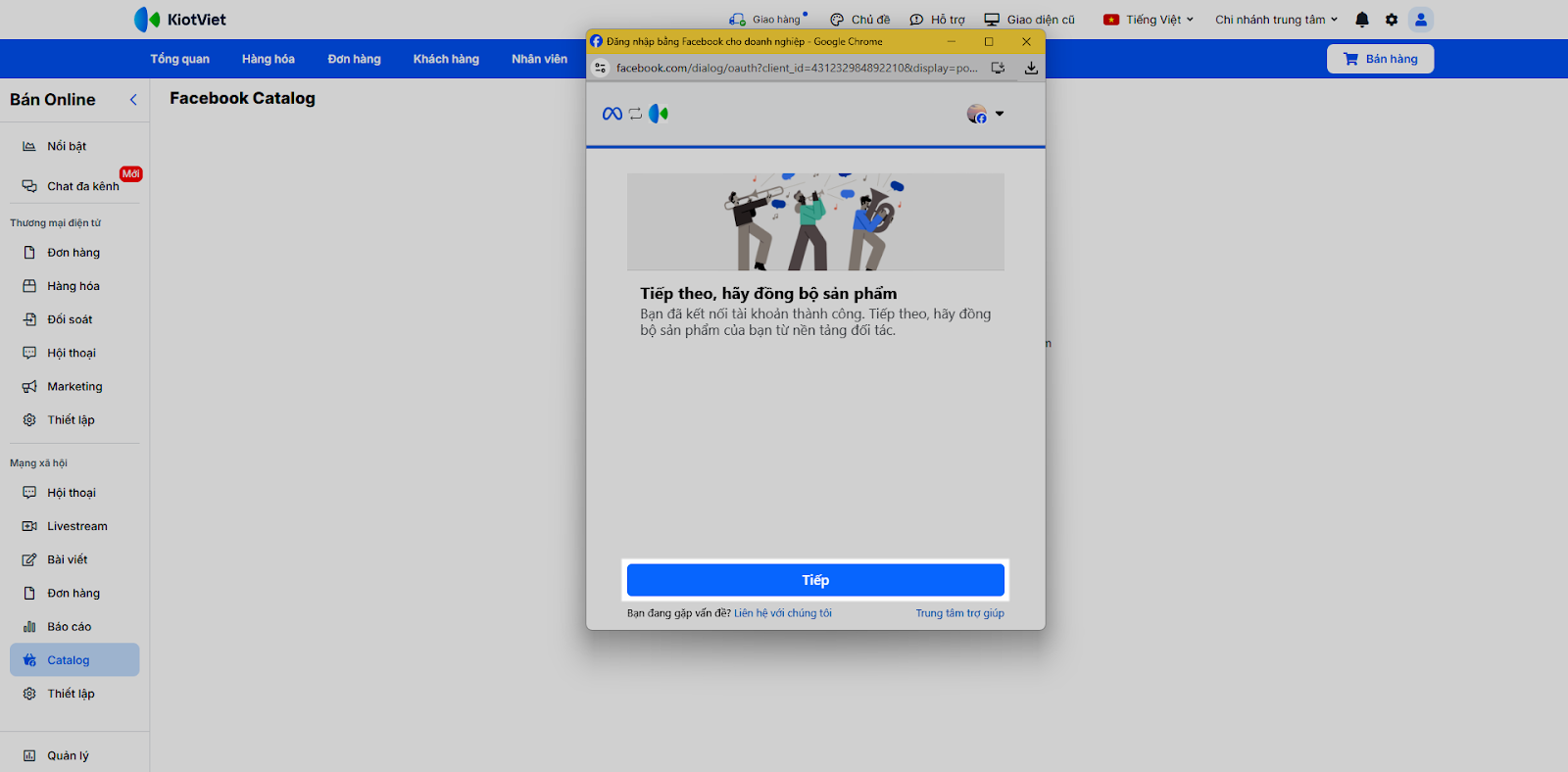Screen dimensions: 1568x772
Task: Click the facebook.com URL in the address bar
Action: click(x=797, y=68)
